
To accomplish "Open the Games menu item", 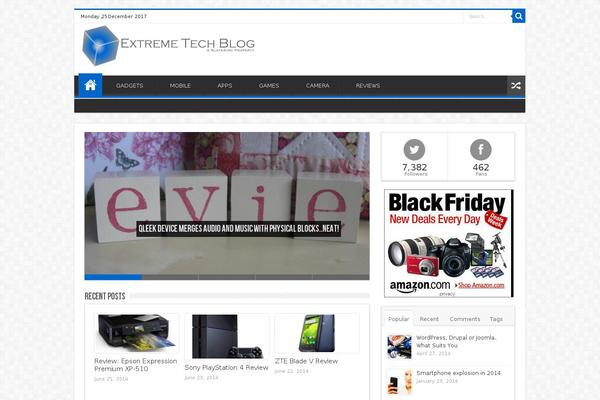I will tap(269, 86).
